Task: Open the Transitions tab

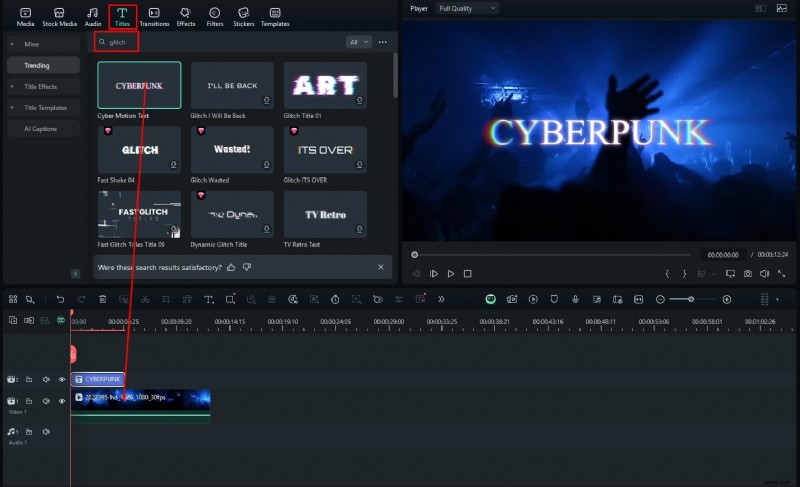Action: (154, 16)
